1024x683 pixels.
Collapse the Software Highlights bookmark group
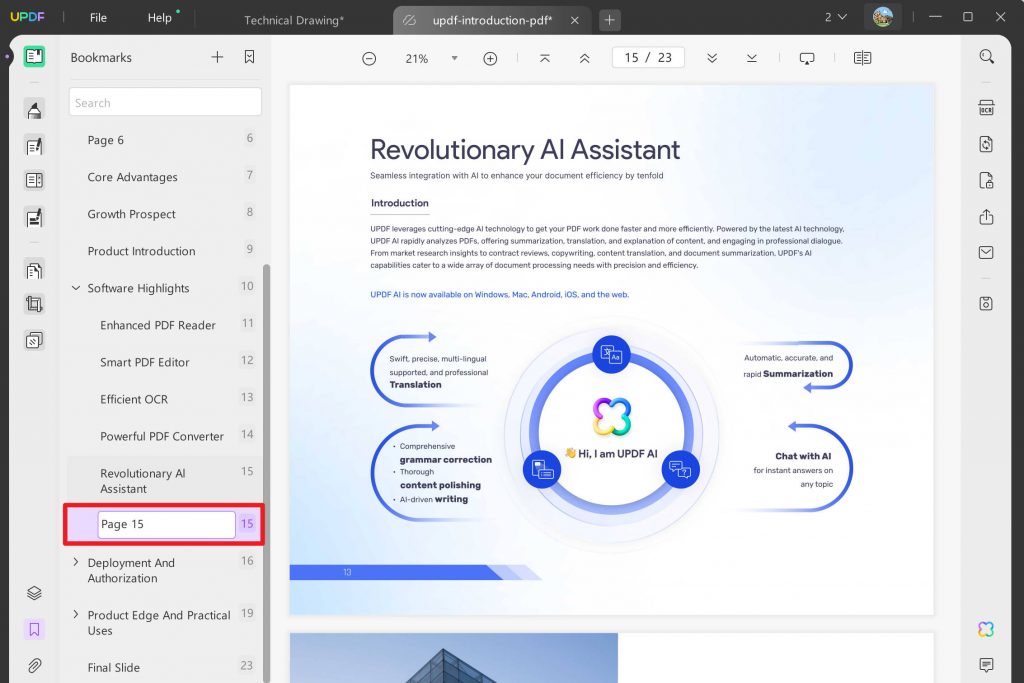pos(75,288)
